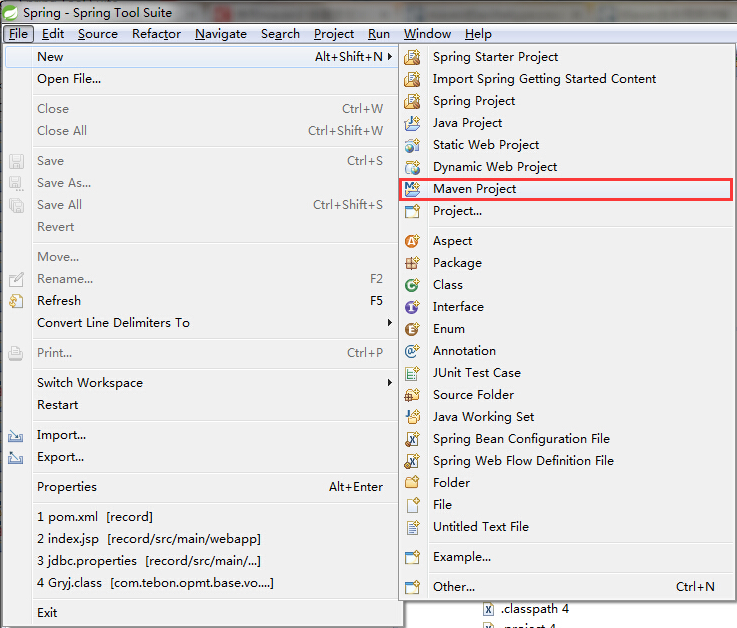Select Spring Bean Configuration File label

(521, 439)
